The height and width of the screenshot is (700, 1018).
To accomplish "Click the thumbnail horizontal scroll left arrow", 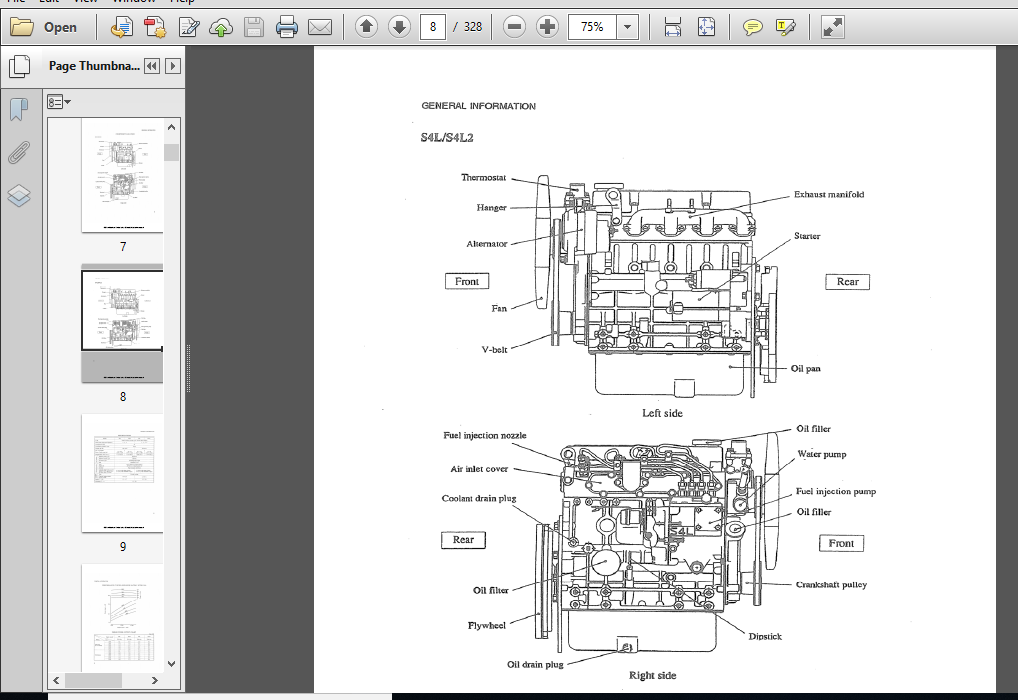I will click(x=56, y=681).
